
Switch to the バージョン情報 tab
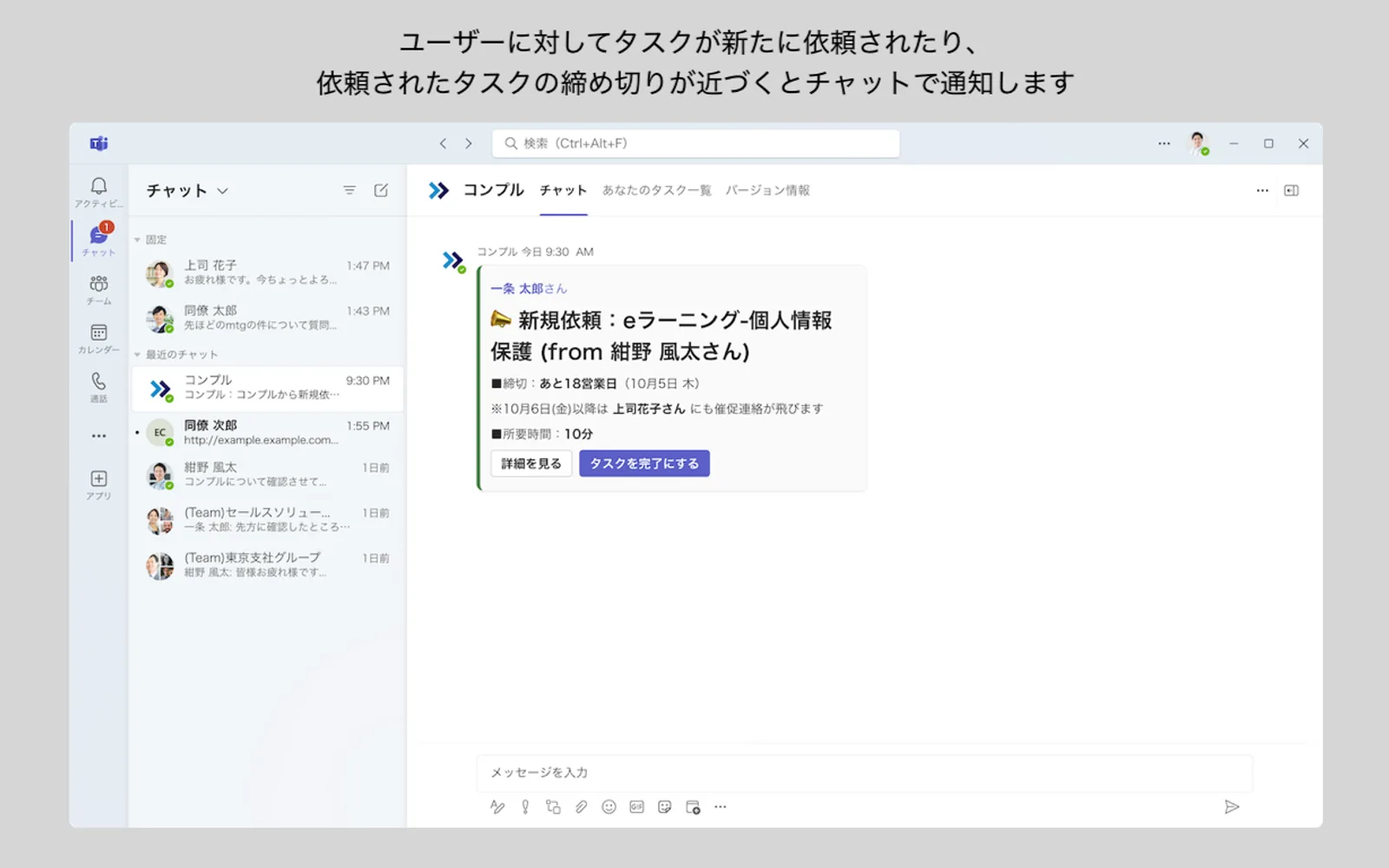click(767, 190)
